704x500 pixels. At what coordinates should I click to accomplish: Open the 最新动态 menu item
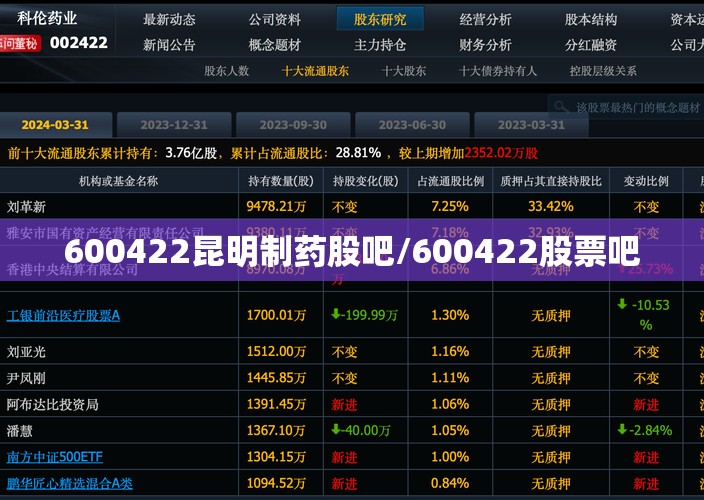click(169, 19)
